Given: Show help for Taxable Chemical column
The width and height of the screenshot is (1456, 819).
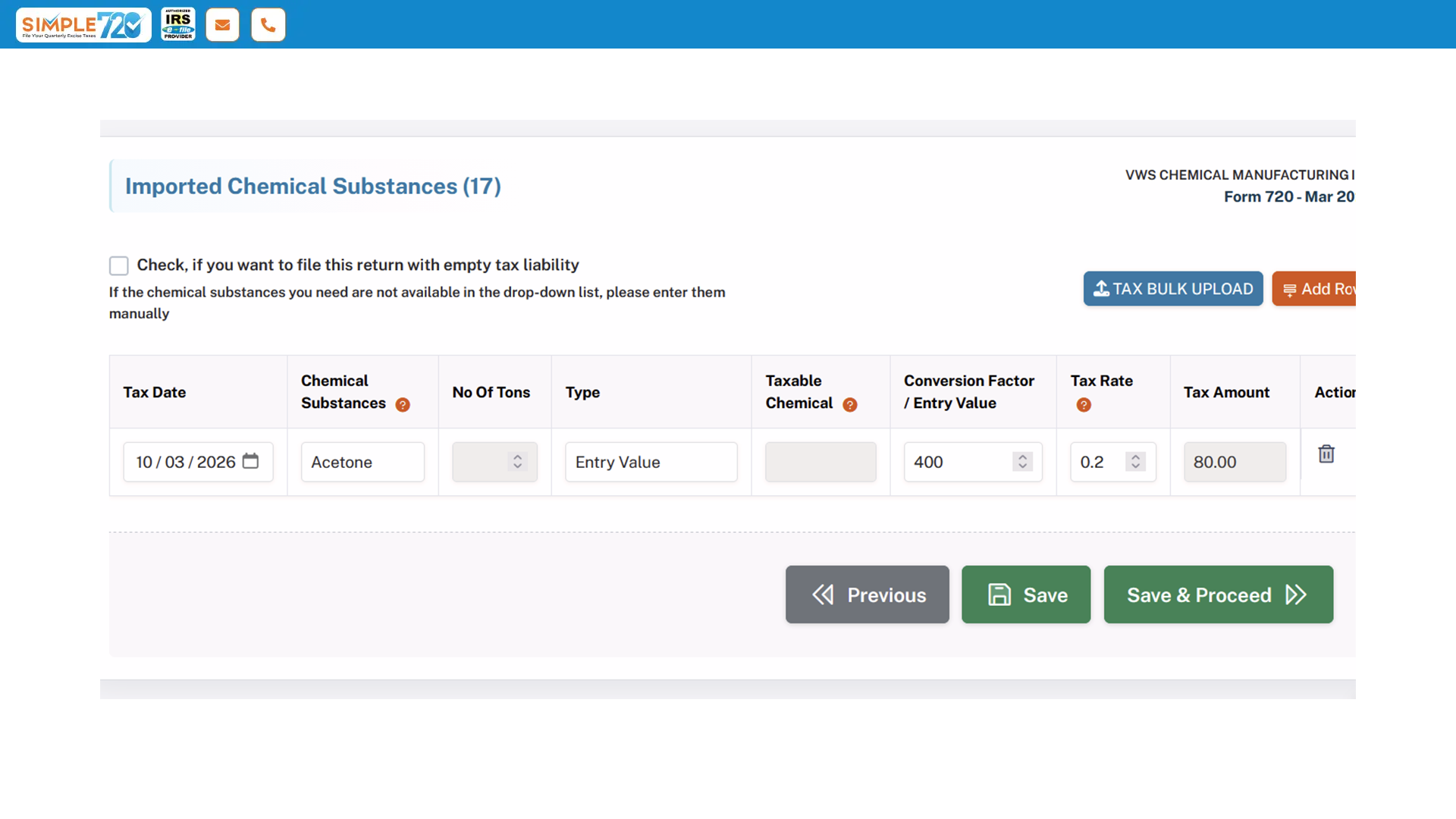Looking at the screenshot, I should tap(850, 405).
